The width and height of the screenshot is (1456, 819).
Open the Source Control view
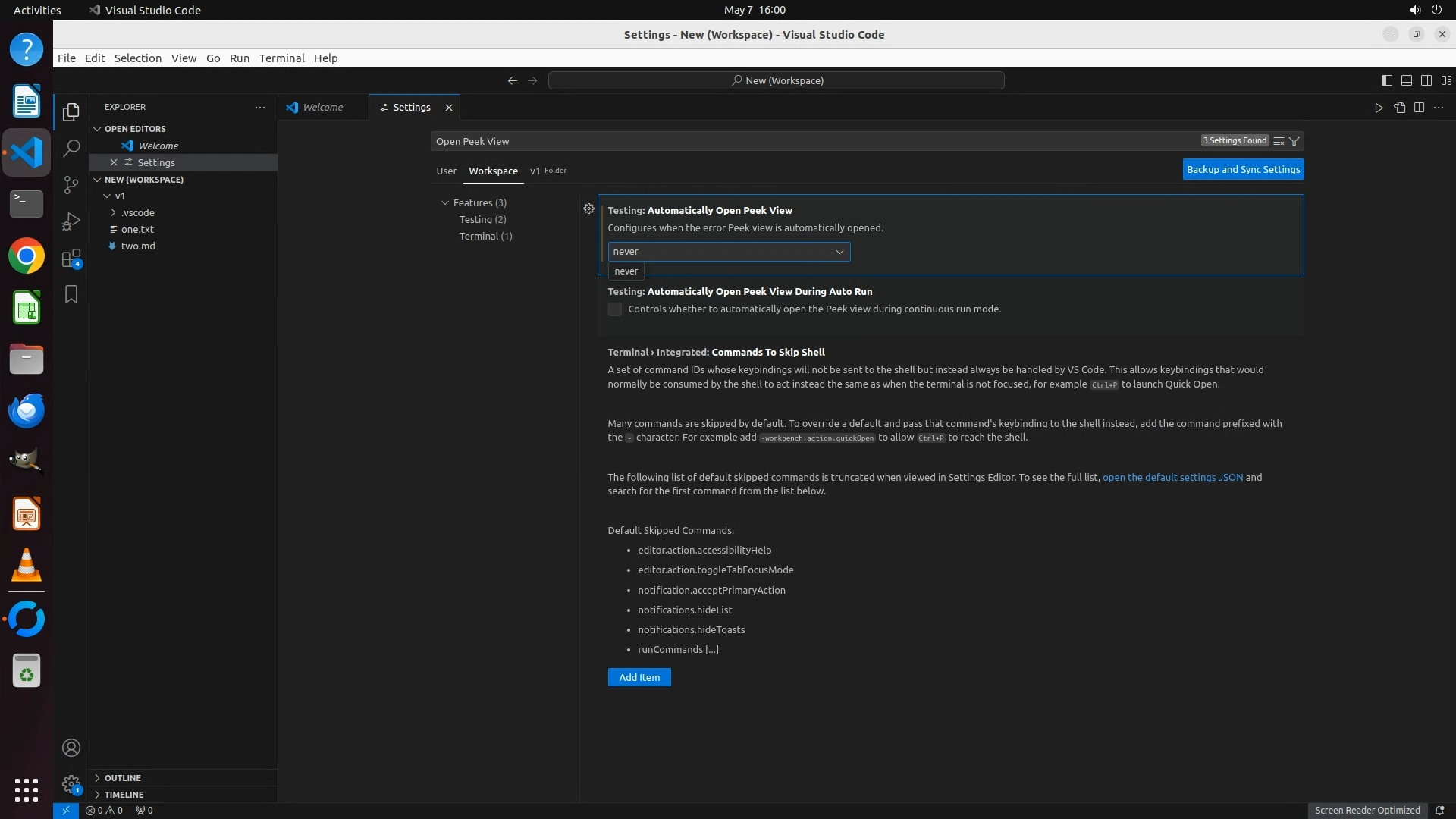click(x=71, y=184)
